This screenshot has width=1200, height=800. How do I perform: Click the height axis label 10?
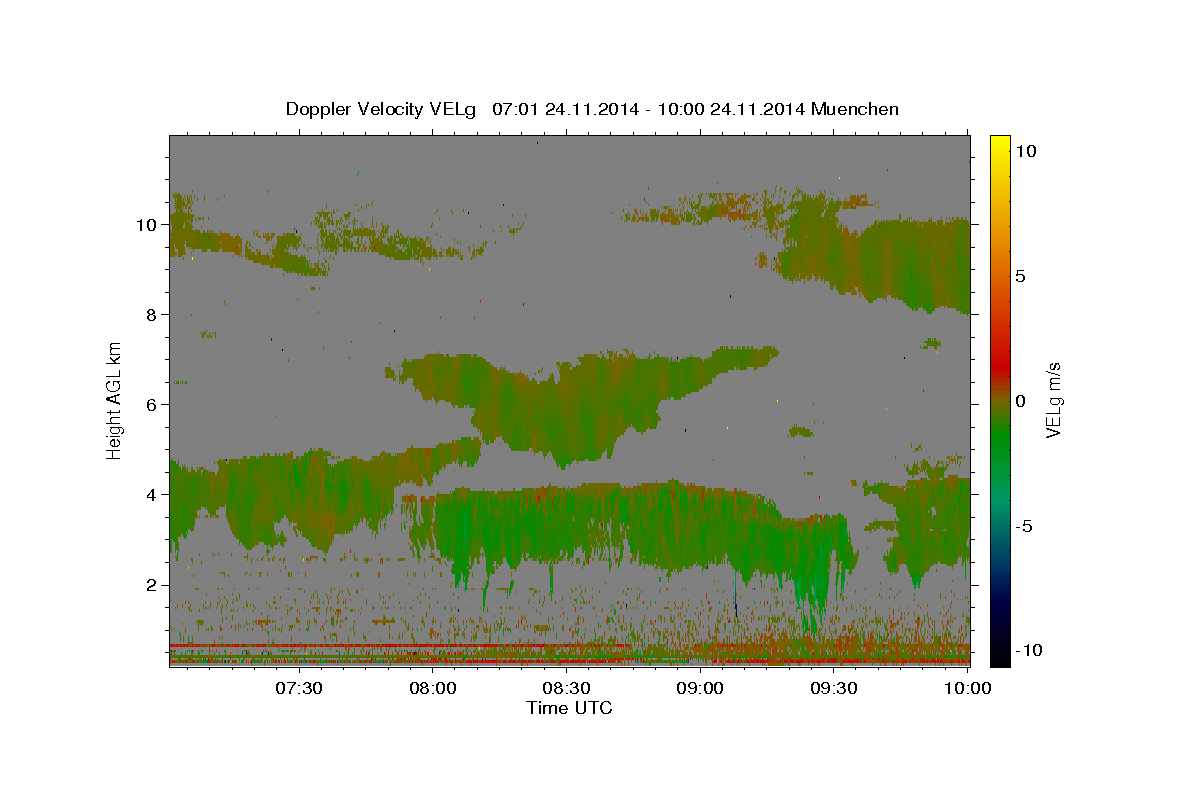pyautogui.click(x=146, y=225)
